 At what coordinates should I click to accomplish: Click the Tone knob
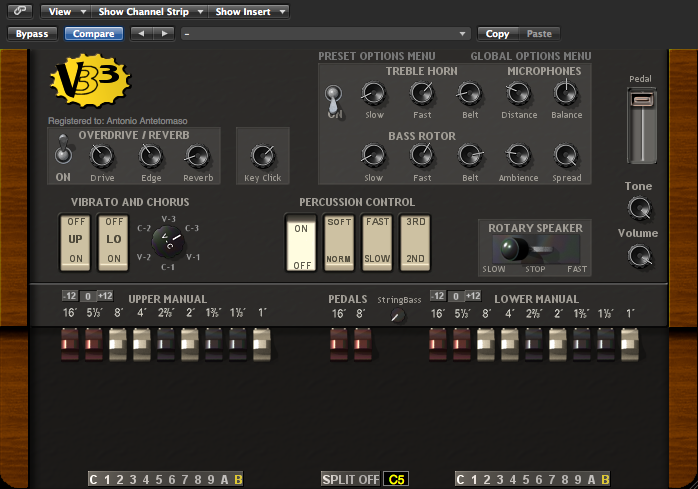click(638, 209)
